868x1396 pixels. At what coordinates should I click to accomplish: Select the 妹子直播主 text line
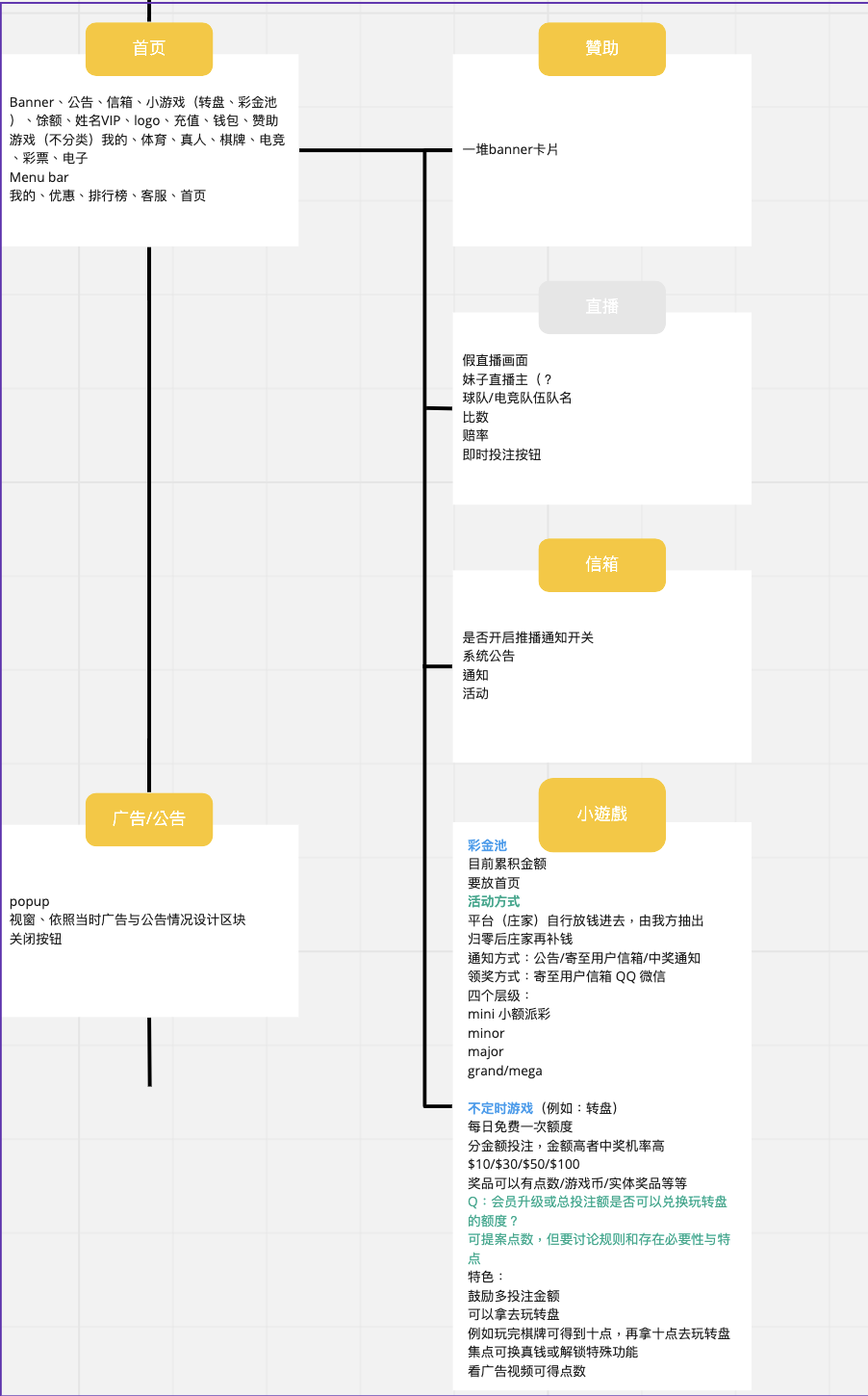click(507, 379)
